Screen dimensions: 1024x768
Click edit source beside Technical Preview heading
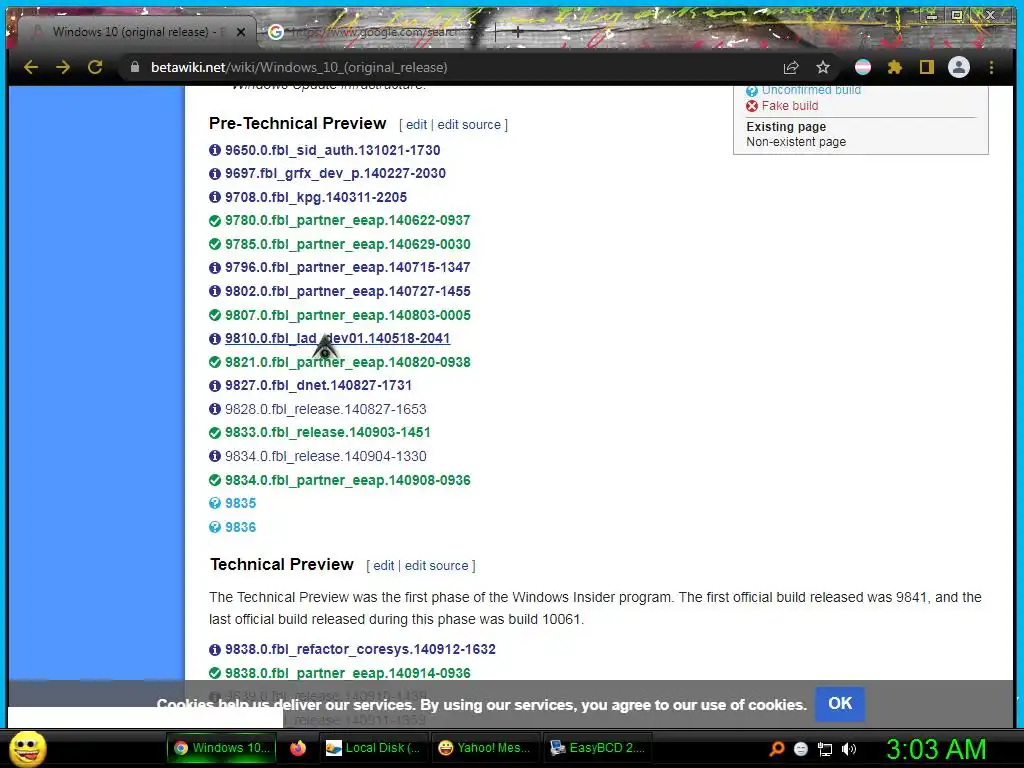pos(436,566)
